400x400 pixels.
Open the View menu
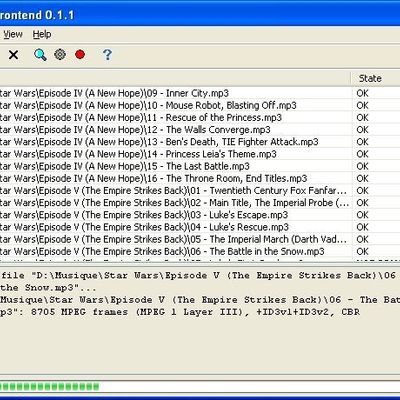coord(13,34)
